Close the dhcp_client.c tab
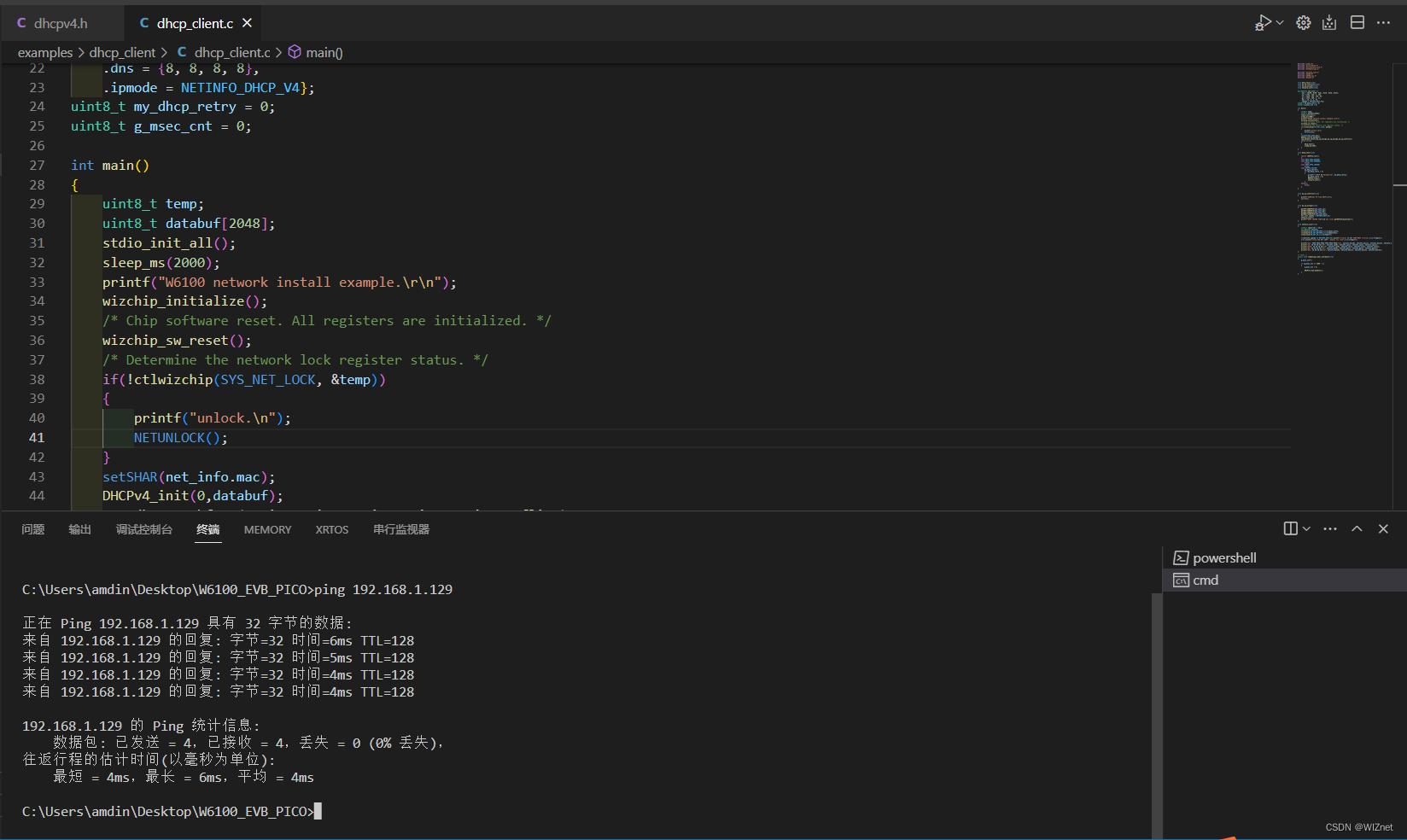The height and width of the screenshot is (840, 1407). point(247,23)
